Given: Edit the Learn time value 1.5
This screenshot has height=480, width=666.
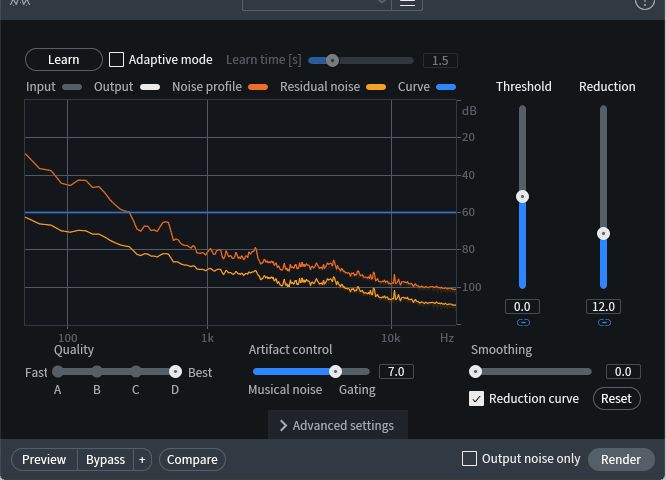Looking at the screenshot, I should point(440,60).
